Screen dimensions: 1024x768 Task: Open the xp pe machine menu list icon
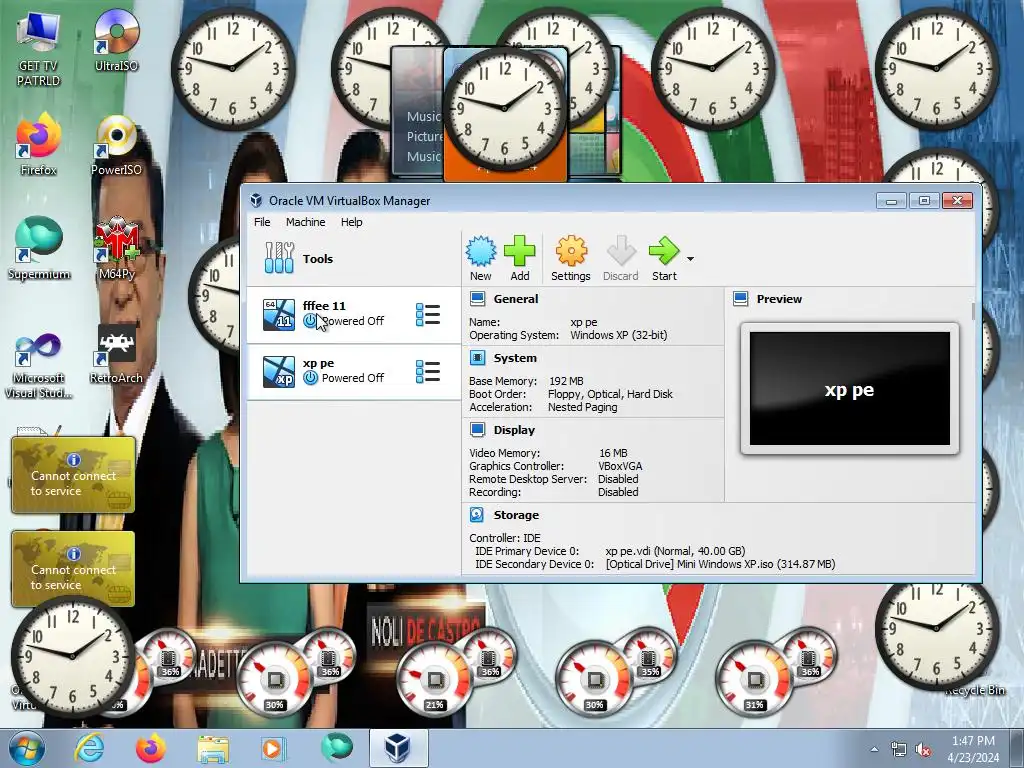tap(428, 371)
